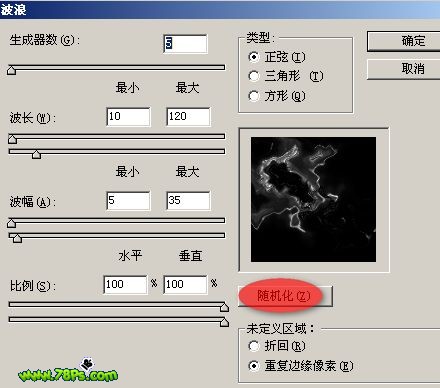Click the 生成器数 generators number field
The width and height of the screenshot is (440, 388).
185,44
